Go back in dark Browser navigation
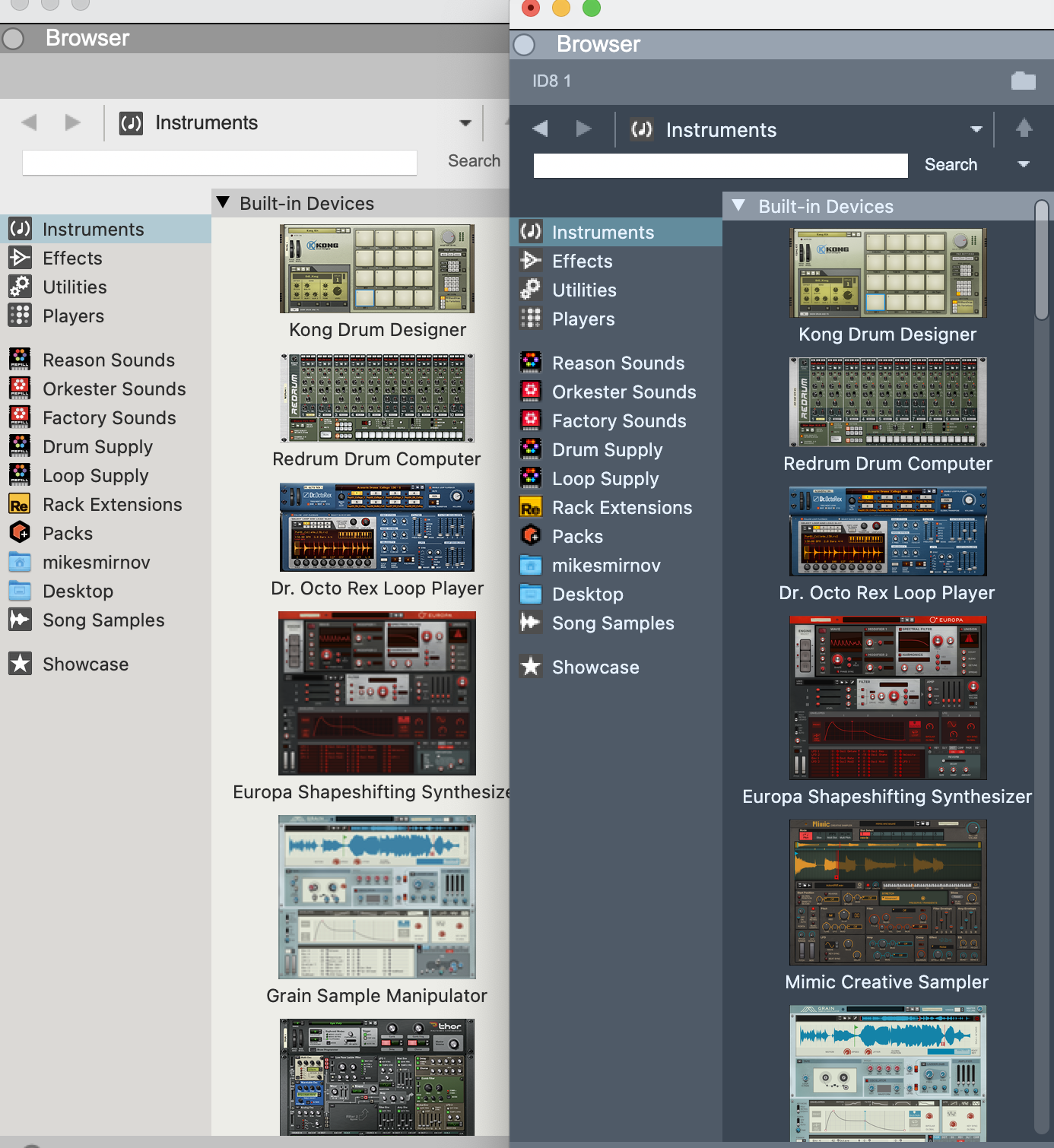The width and height of the screenshot is (1054, 1148). (x=540, y=128)
